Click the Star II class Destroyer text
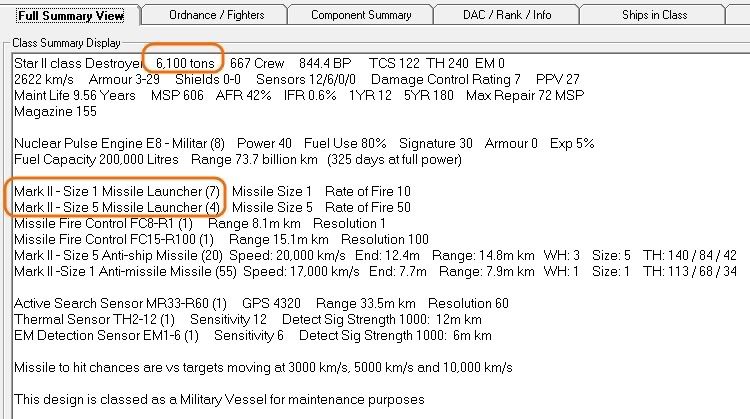 pyautogui.click(x=78, y=63)
